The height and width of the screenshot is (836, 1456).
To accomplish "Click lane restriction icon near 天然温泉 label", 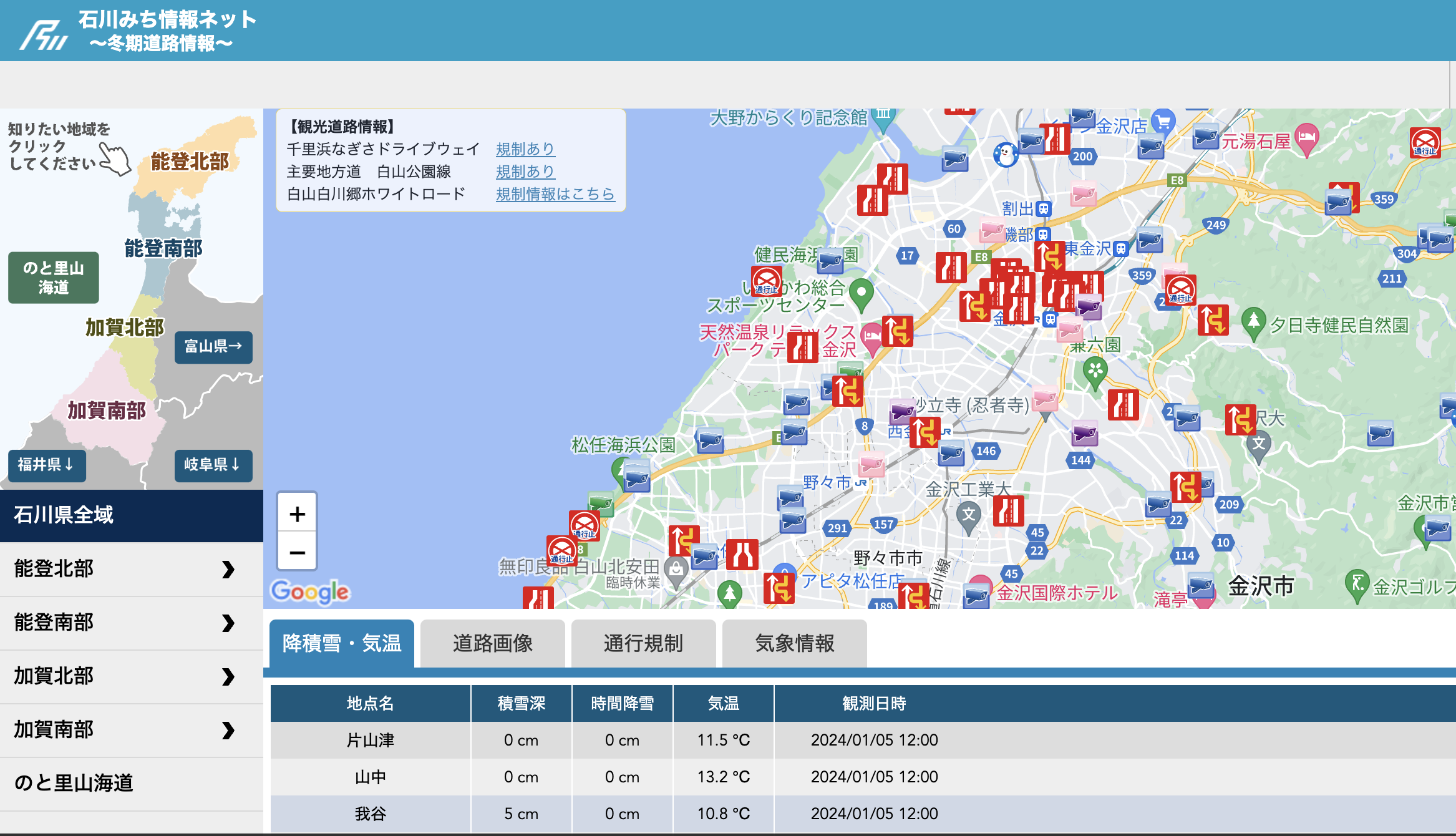I will [802, 347].
